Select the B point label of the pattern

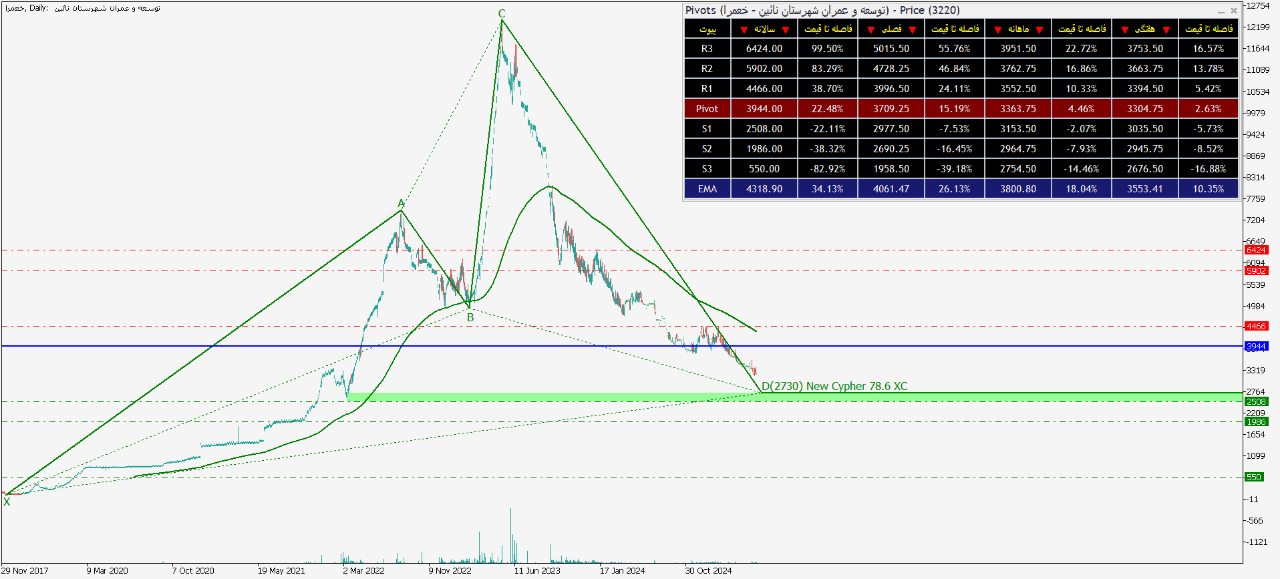click(x=469, y=317)
